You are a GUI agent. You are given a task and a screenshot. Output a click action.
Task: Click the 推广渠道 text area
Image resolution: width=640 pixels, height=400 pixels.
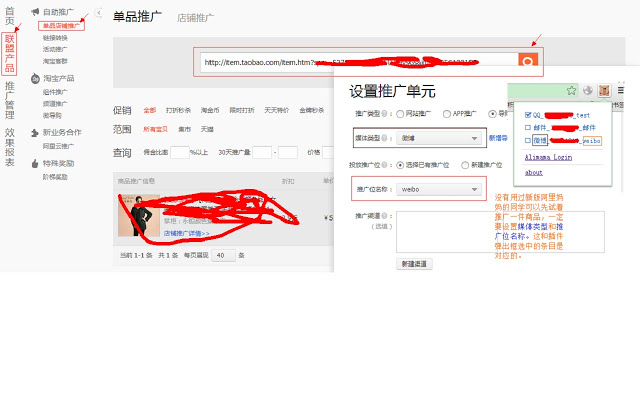(500, 232)
